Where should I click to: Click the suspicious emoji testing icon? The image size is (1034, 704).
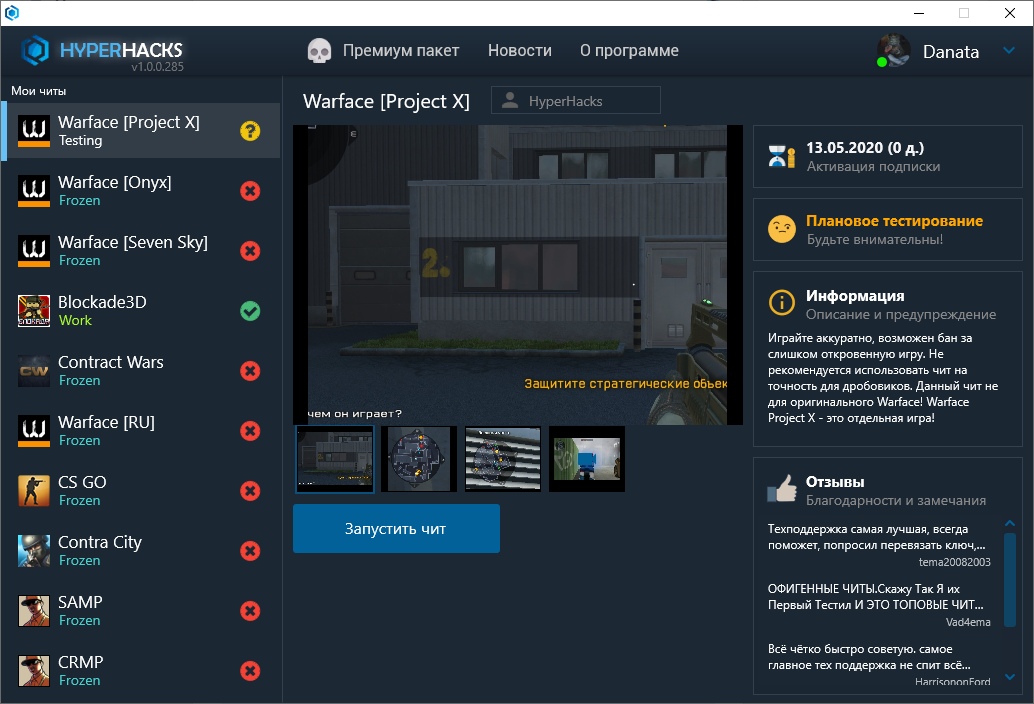click(781, 229)
